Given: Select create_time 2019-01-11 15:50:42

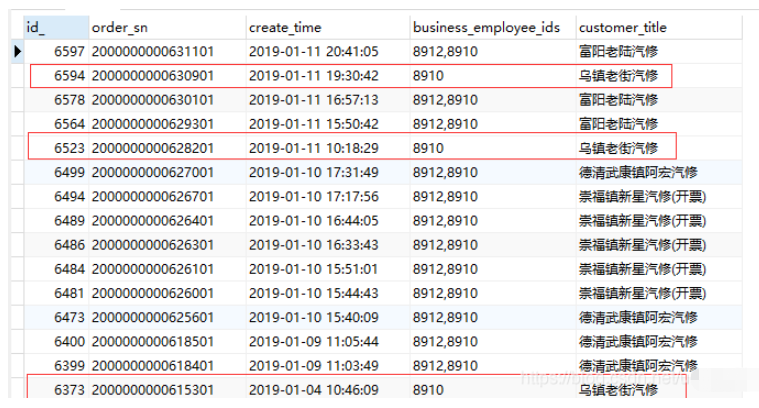Looking at the screenshot, I should point(314,124).
